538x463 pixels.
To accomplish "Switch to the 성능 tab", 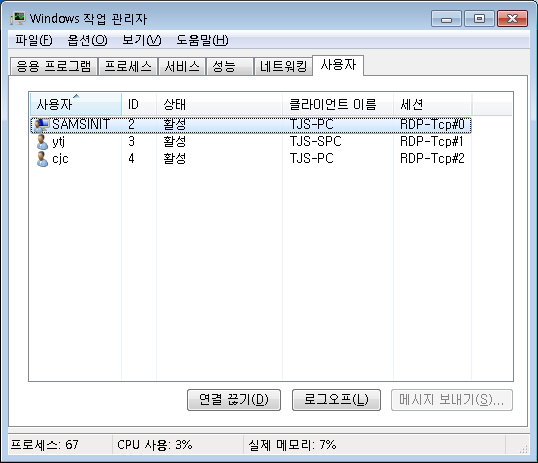I will pos(230,66).
